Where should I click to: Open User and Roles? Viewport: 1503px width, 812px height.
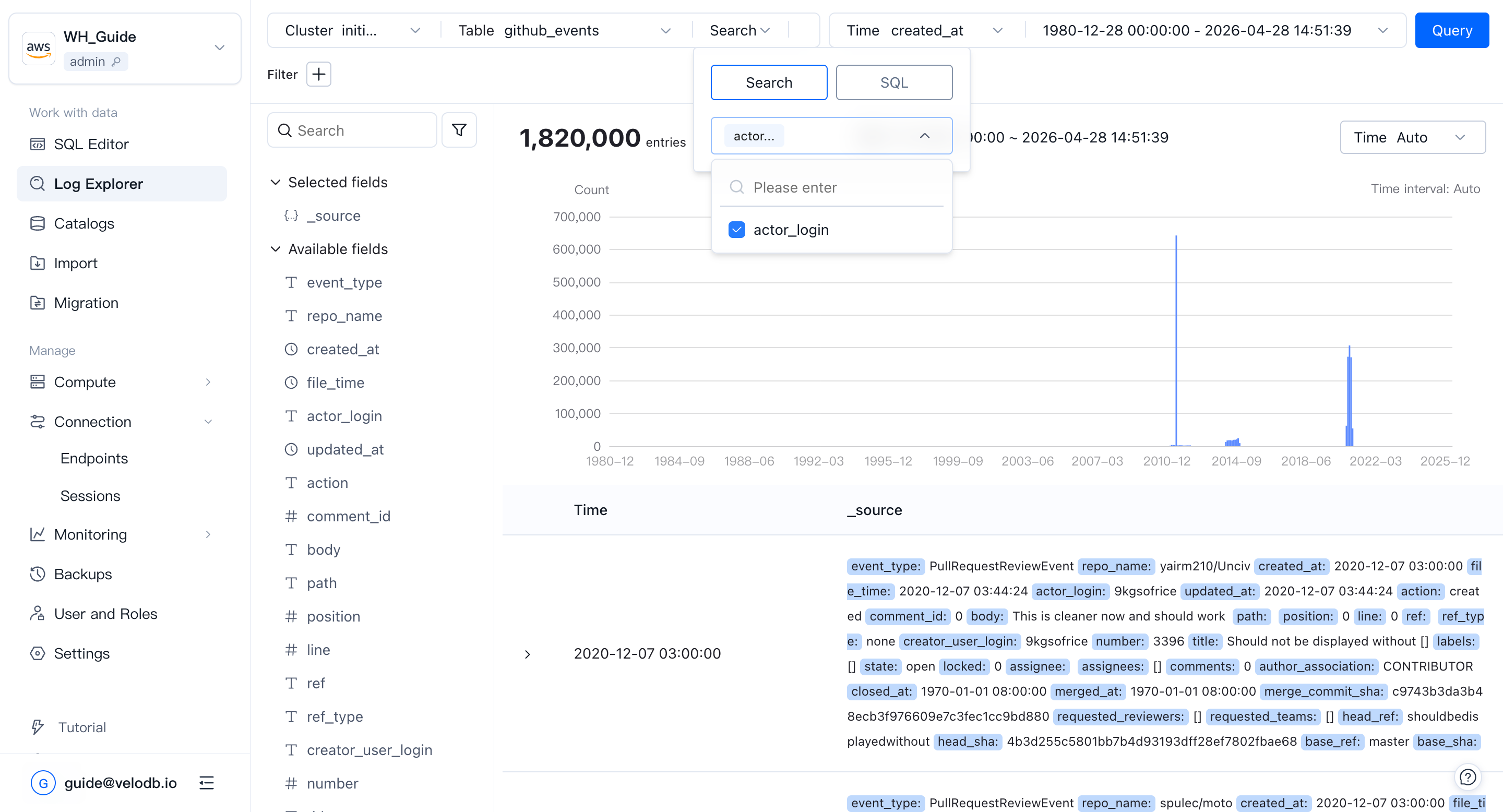click(x=105, y=613)
